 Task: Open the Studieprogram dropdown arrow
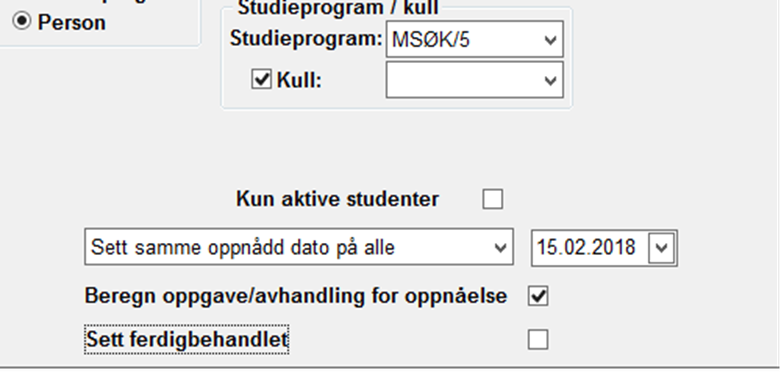tap(550, 39)
